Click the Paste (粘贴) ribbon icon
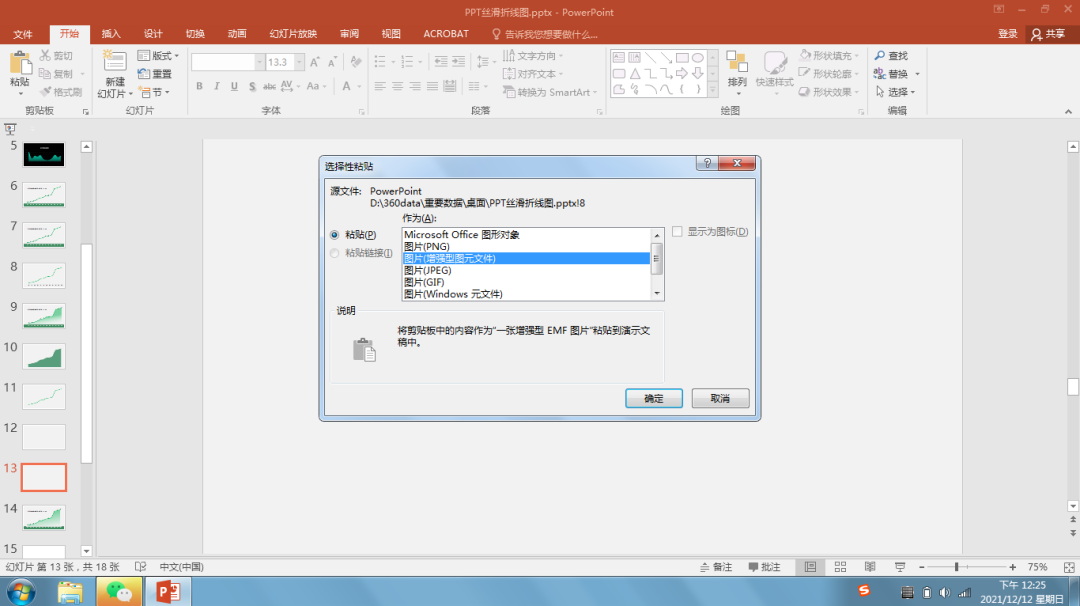 pyautogui.click(x=20, y=64)
